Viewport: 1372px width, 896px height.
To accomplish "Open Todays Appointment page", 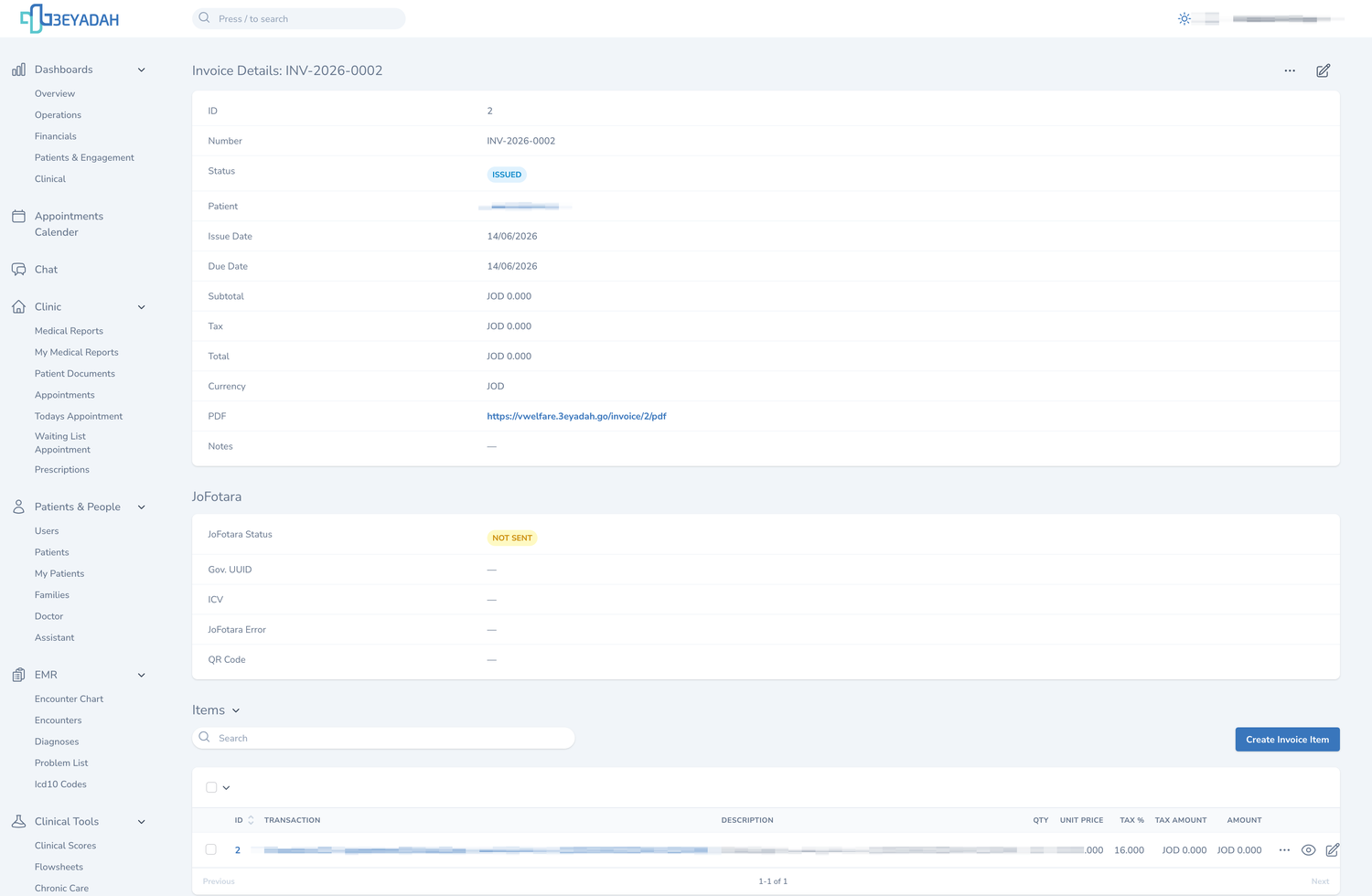I will tap(79, 416).
